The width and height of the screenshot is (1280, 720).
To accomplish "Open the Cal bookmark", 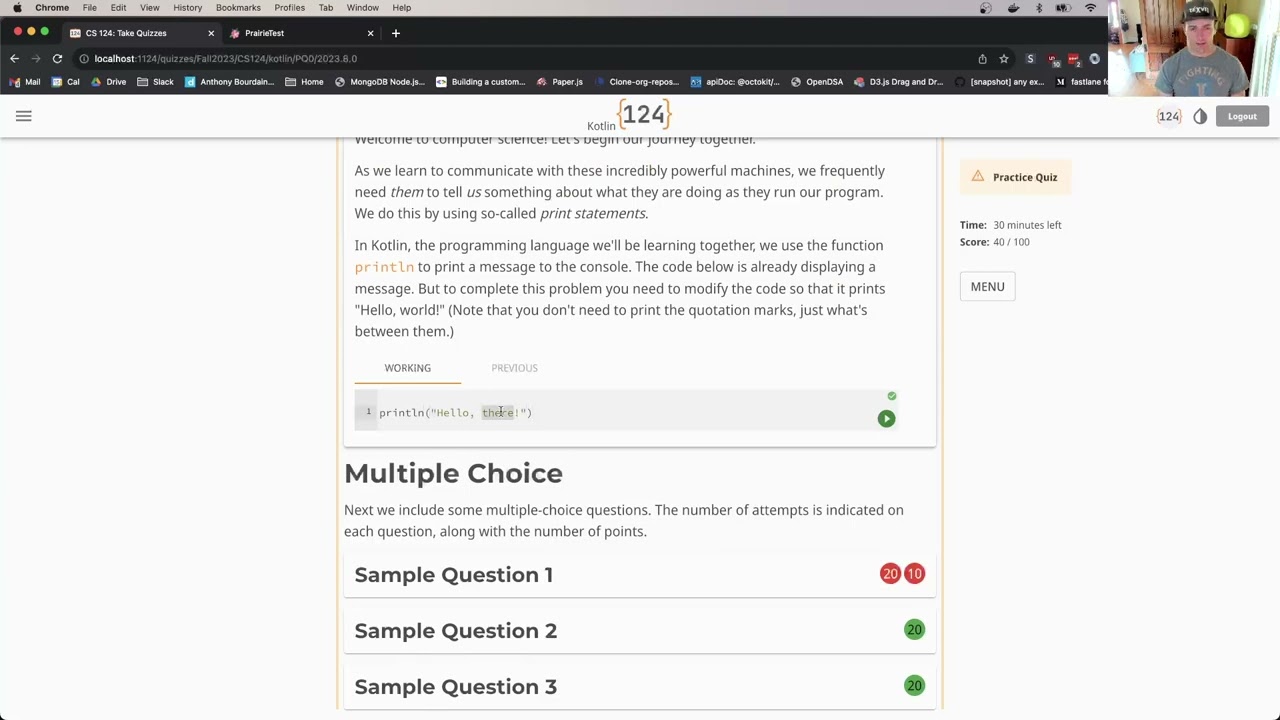I will tap(65, 82).
